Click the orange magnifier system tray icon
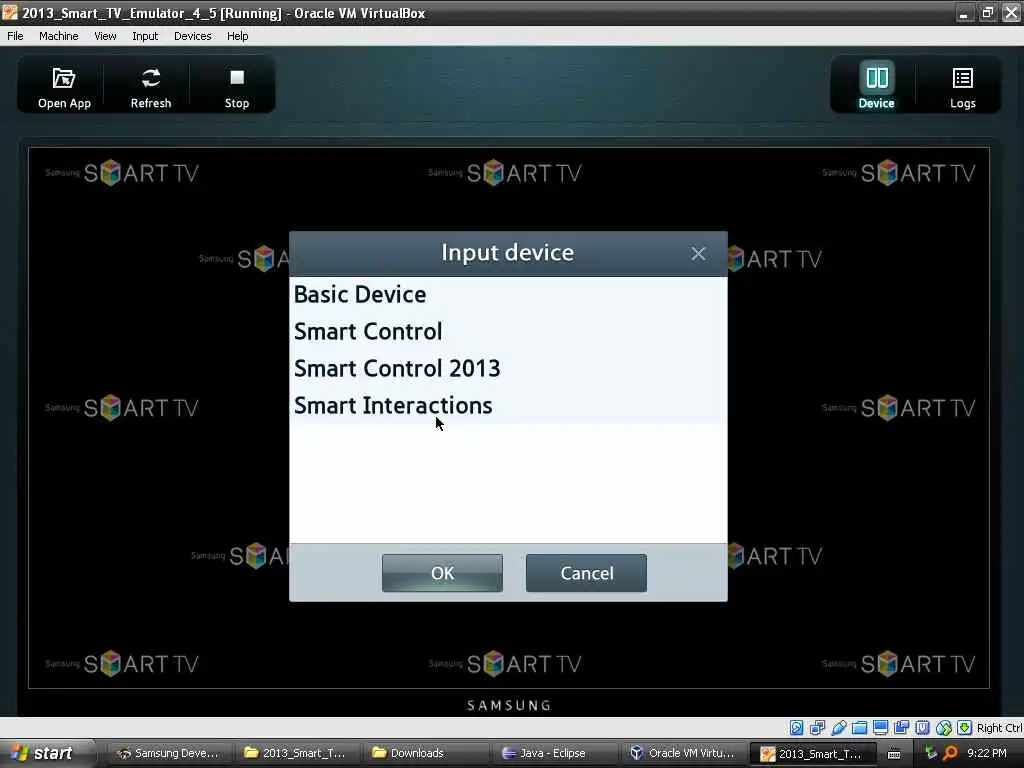 tap(950, 754)
